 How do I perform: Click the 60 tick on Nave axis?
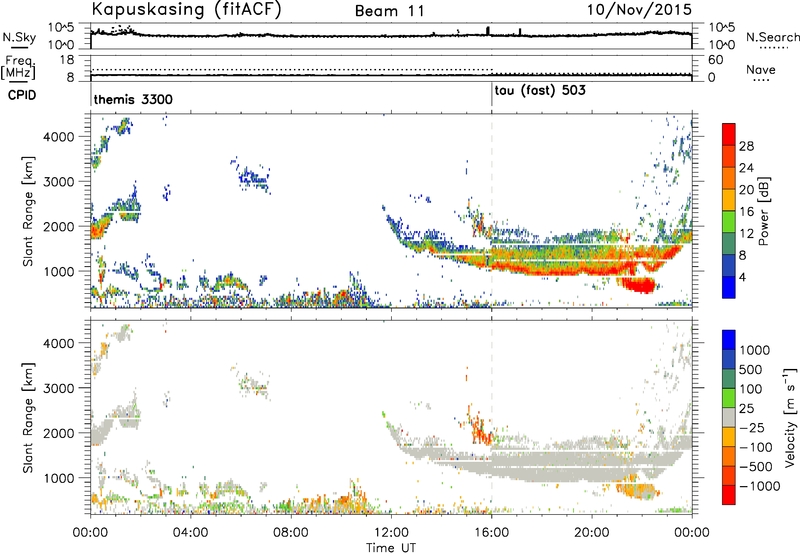(x=715, y=60)
